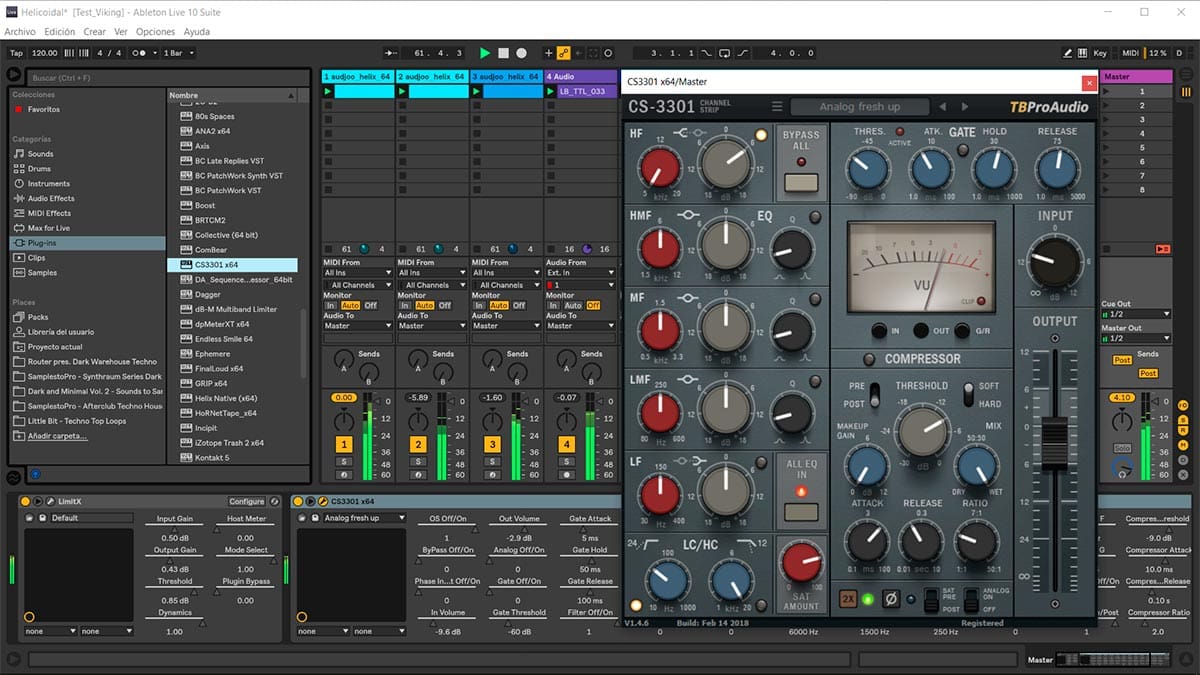Open the Crear menu

click(95, 31)
